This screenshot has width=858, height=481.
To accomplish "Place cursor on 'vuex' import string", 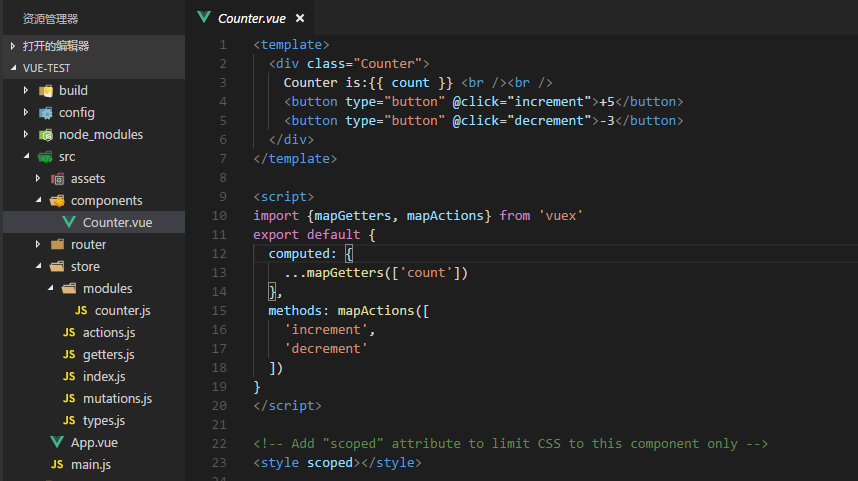I will [560, 216].
